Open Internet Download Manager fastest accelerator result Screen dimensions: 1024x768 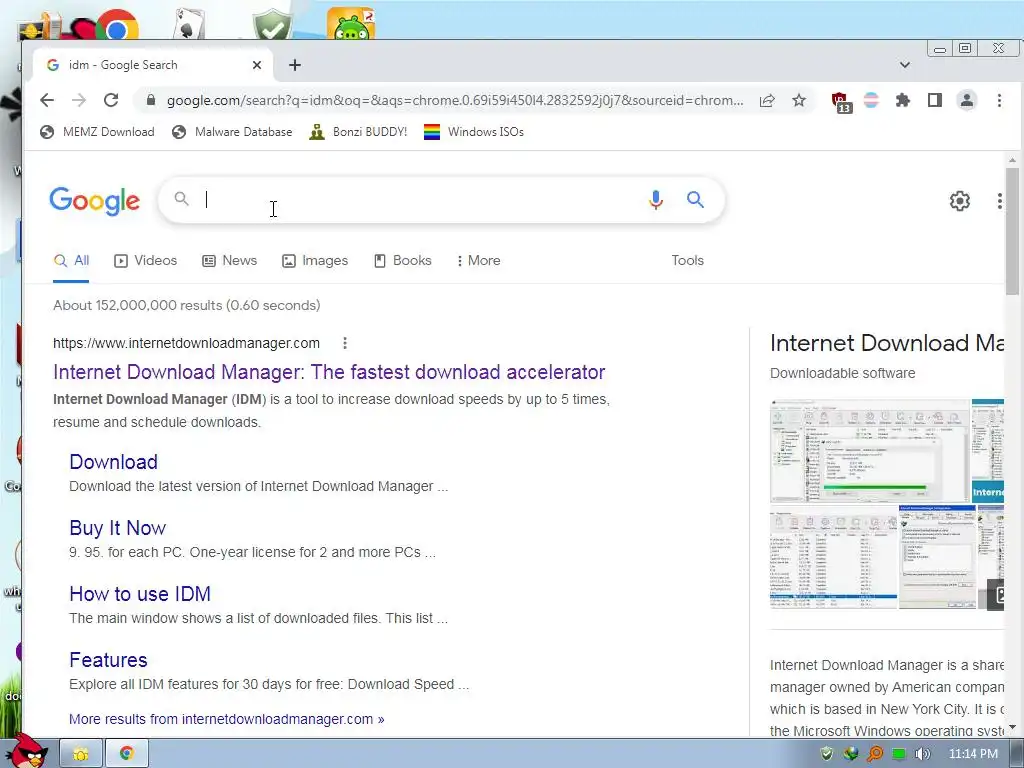coord(329,372)
